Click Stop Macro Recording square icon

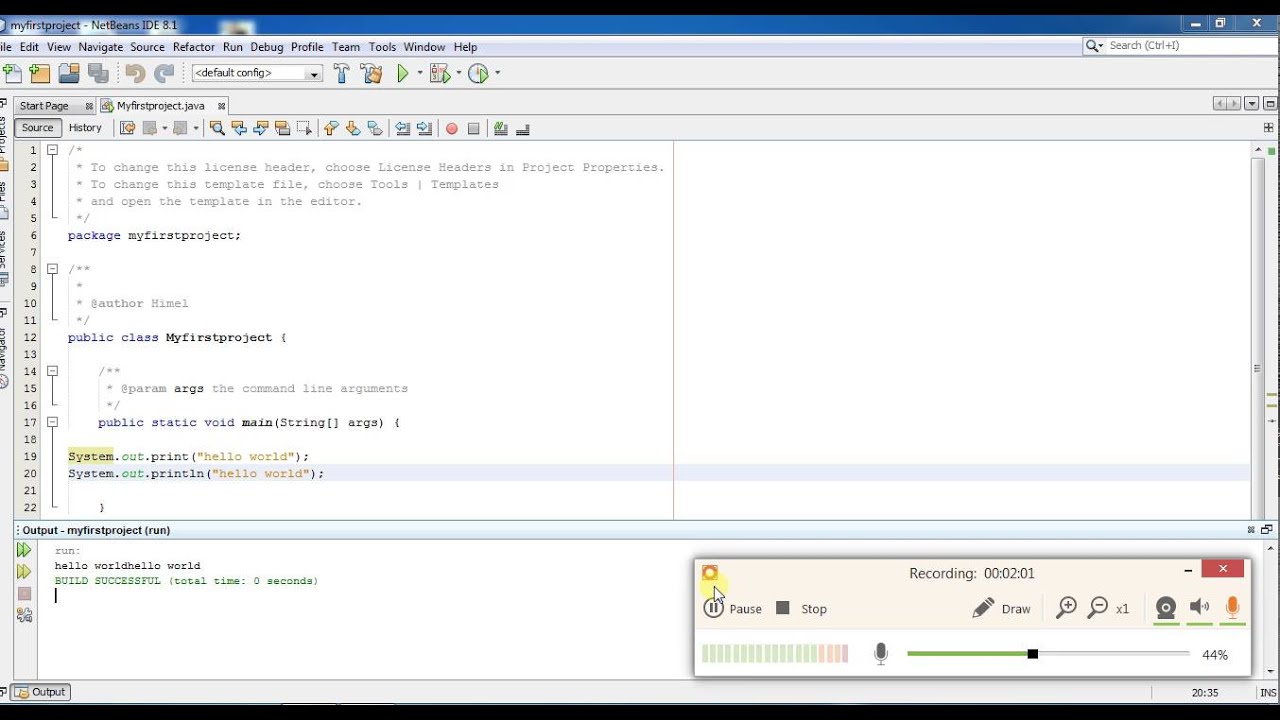(x=474, y=128)
